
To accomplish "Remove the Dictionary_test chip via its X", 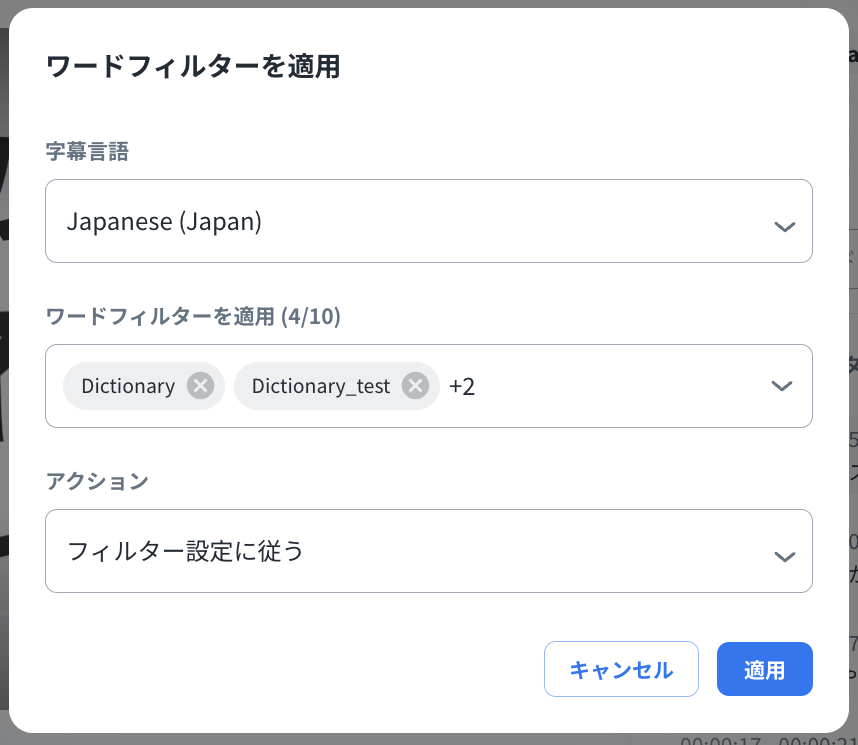I will click(x=415, y=386).
